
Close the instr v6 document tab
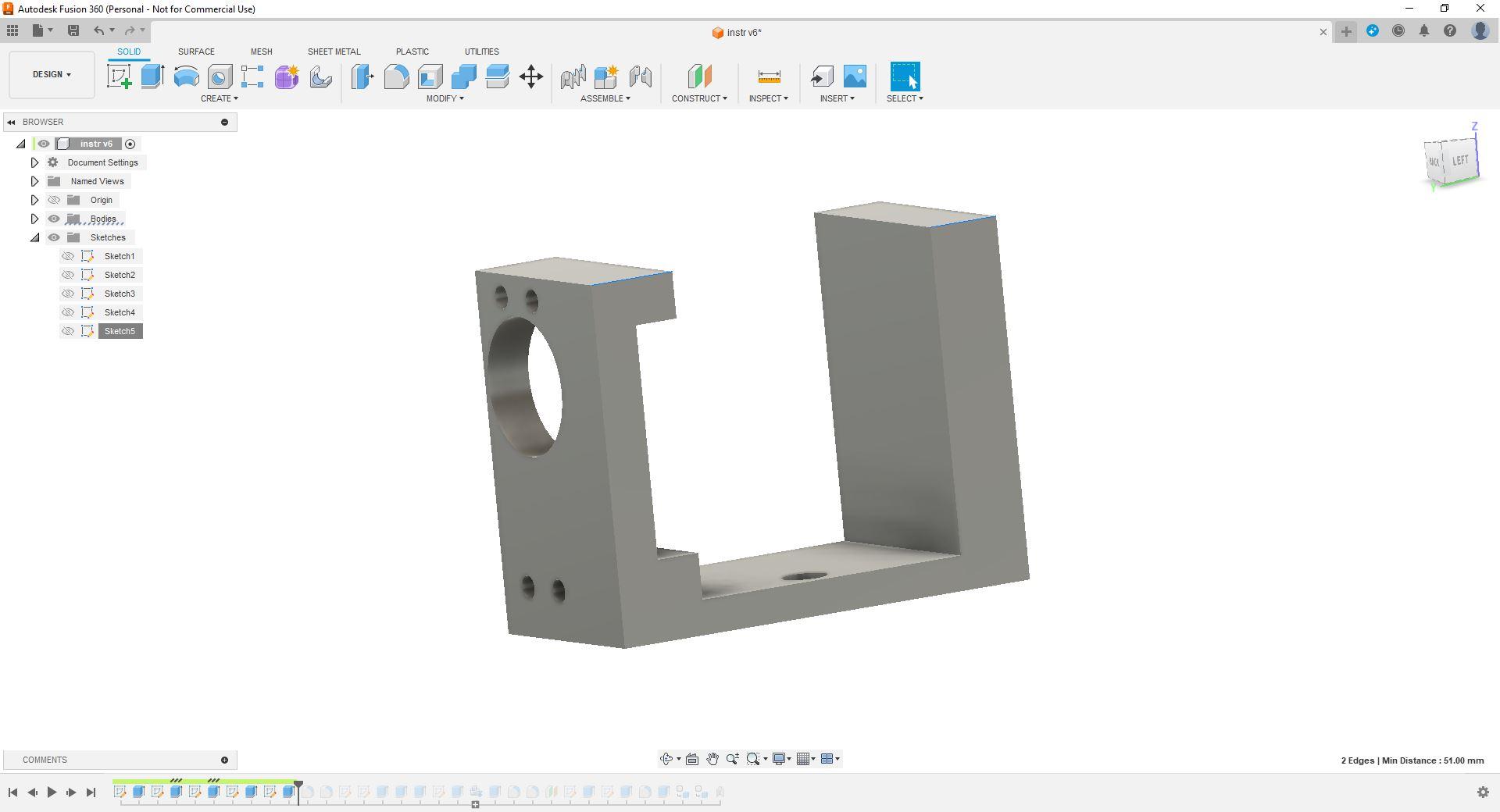pos(1323,32)
